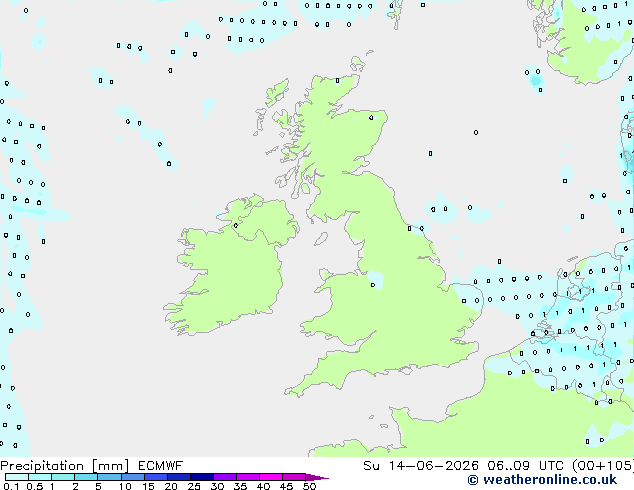Click the legend value "45"
This screenshot has height=490, width=634.
coord(286,486)
